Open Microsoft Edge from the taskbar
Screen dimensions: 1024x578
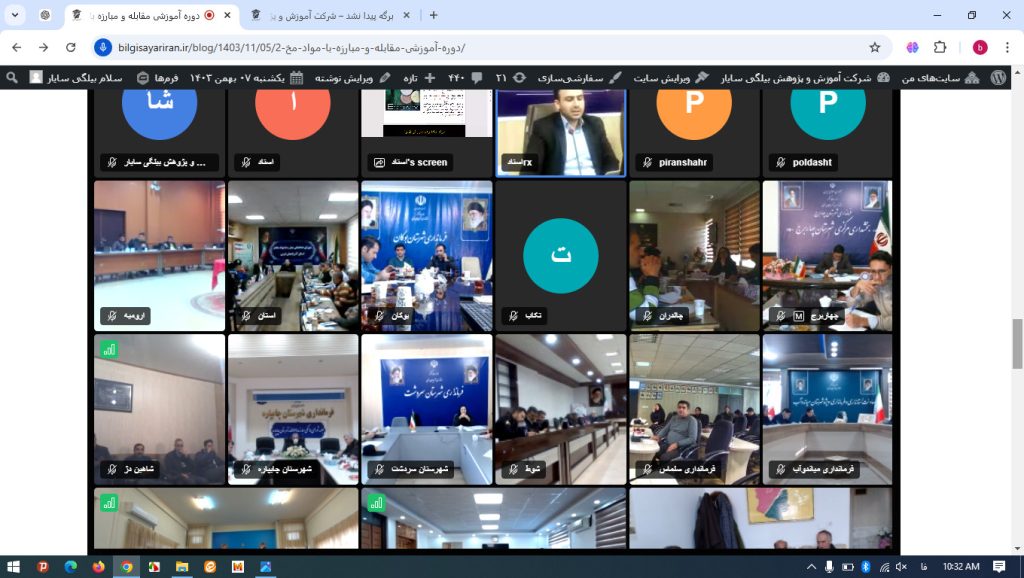[x=70, y=566]
